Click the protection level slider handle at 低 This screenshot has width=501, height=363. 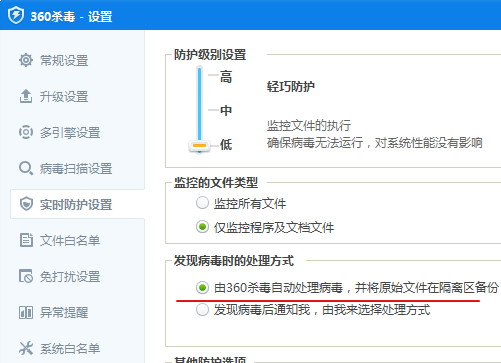click(199, 146)
